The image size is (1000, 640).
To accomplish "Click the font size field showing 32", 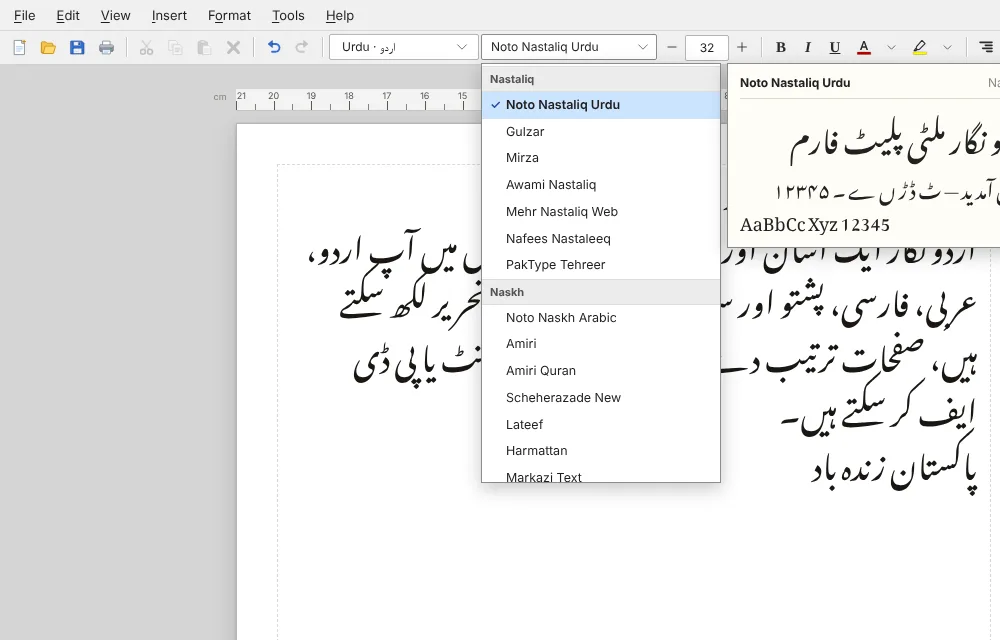I will click(x=707, y=47).
